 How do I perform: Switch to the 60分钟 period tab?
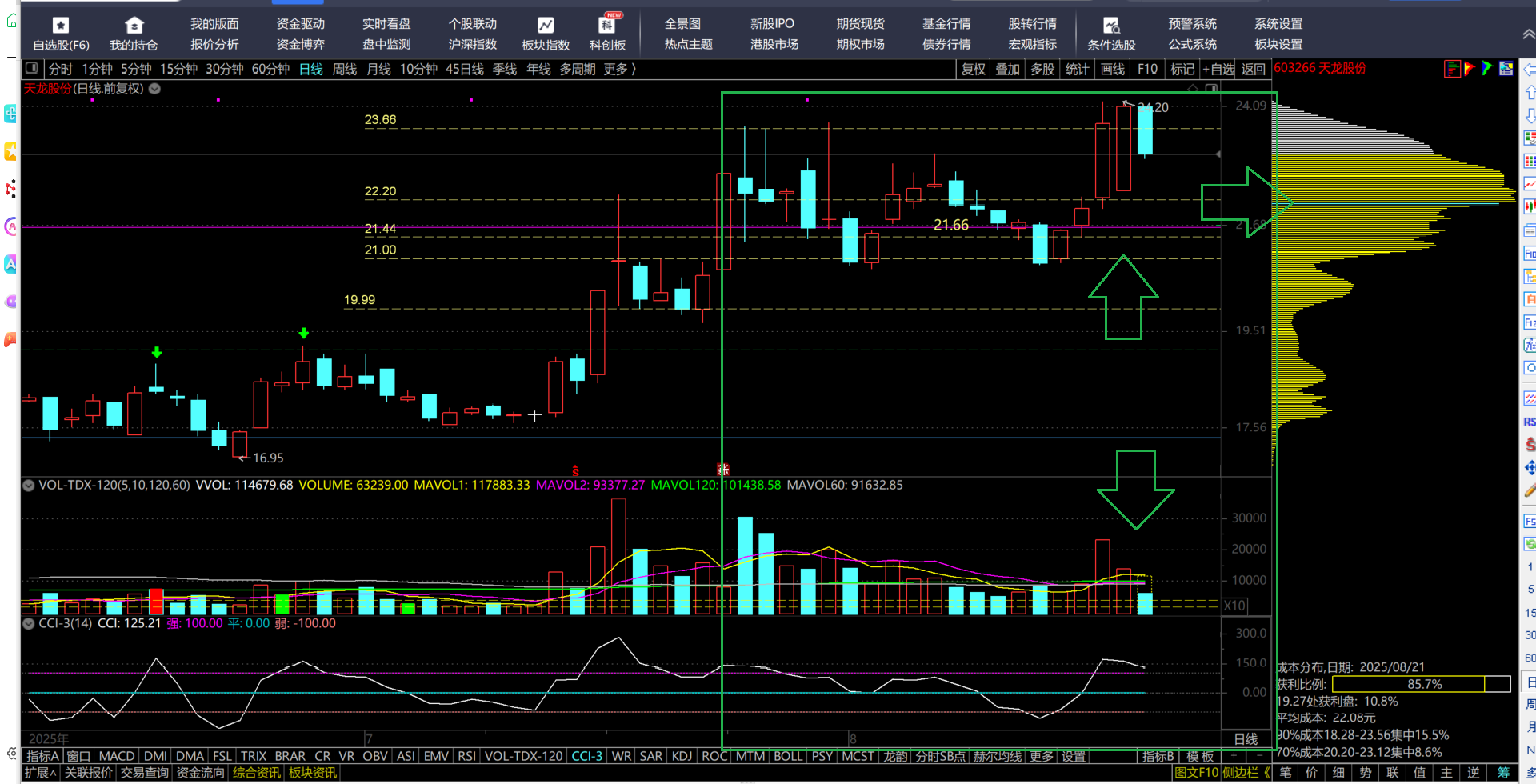pos(270,69)
